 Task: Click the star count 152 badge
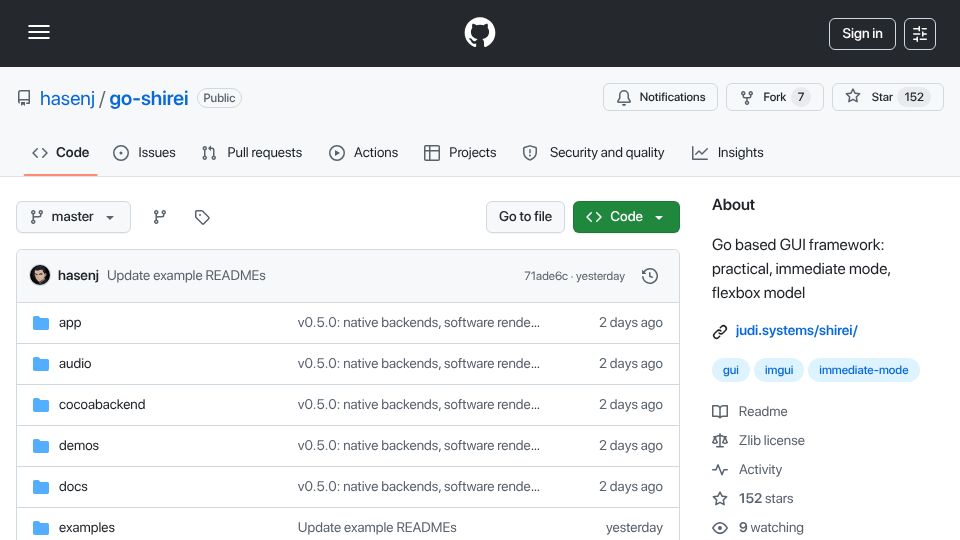coord(914,97)
